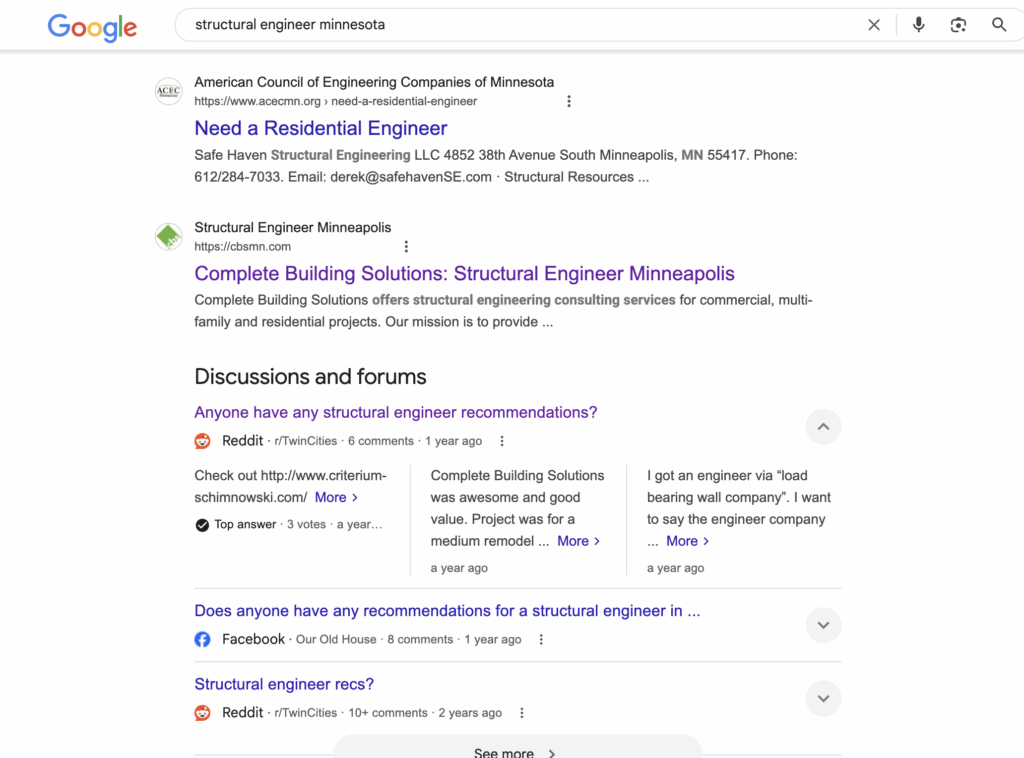Click American Council of Engineering Companies of Minnesota title
Viewport: 1024px width, 758px height.
click(374, 82)
